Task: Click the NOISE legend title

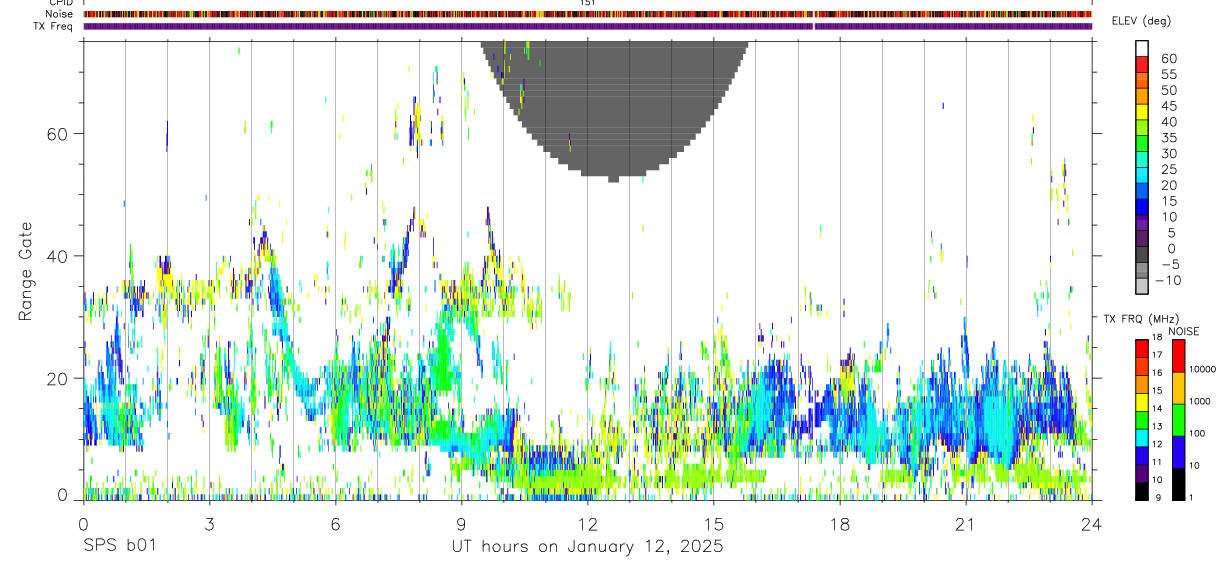Action: 1183,331
